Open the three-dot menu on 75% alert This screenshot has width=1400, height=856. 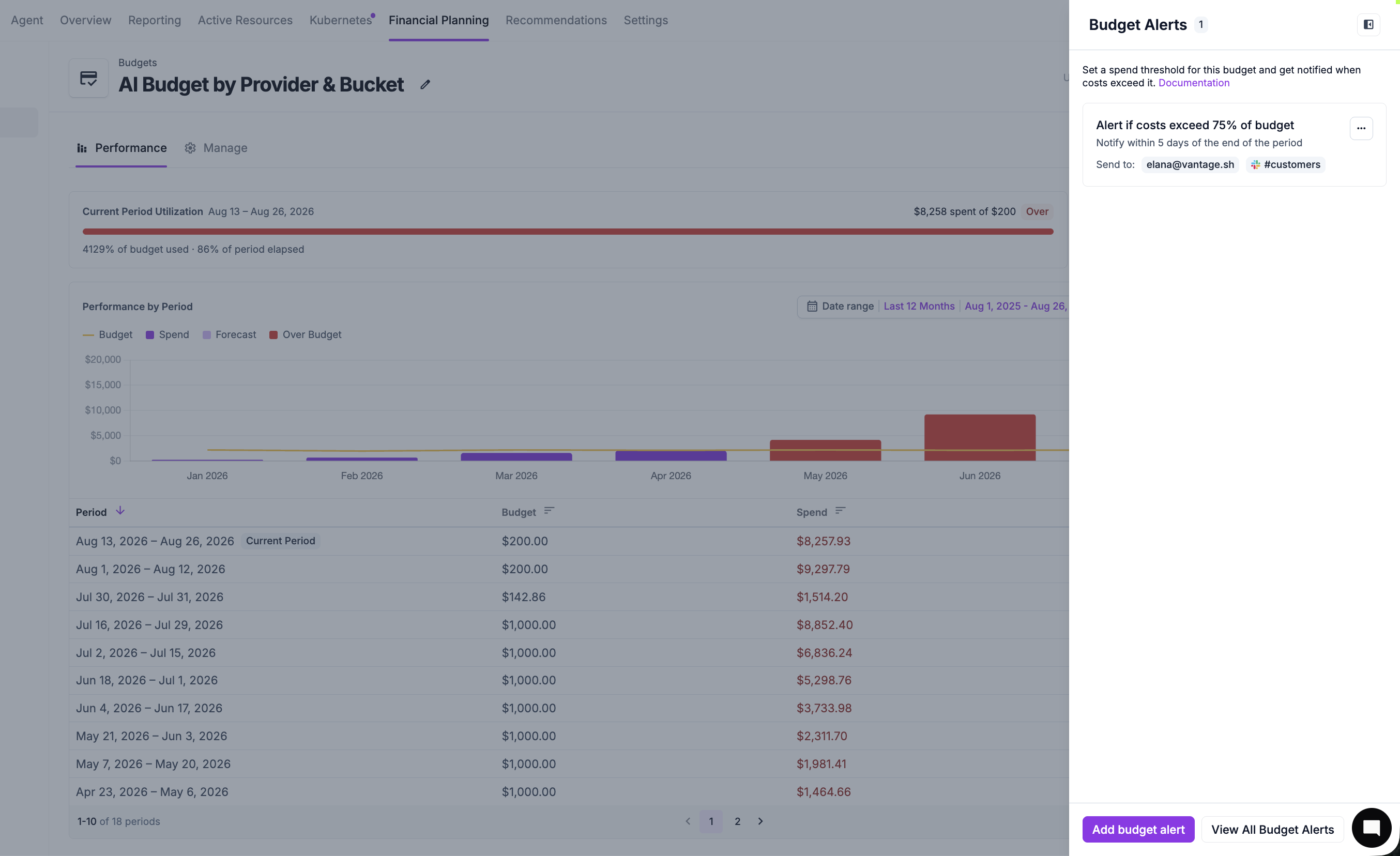coord(1361,128)
